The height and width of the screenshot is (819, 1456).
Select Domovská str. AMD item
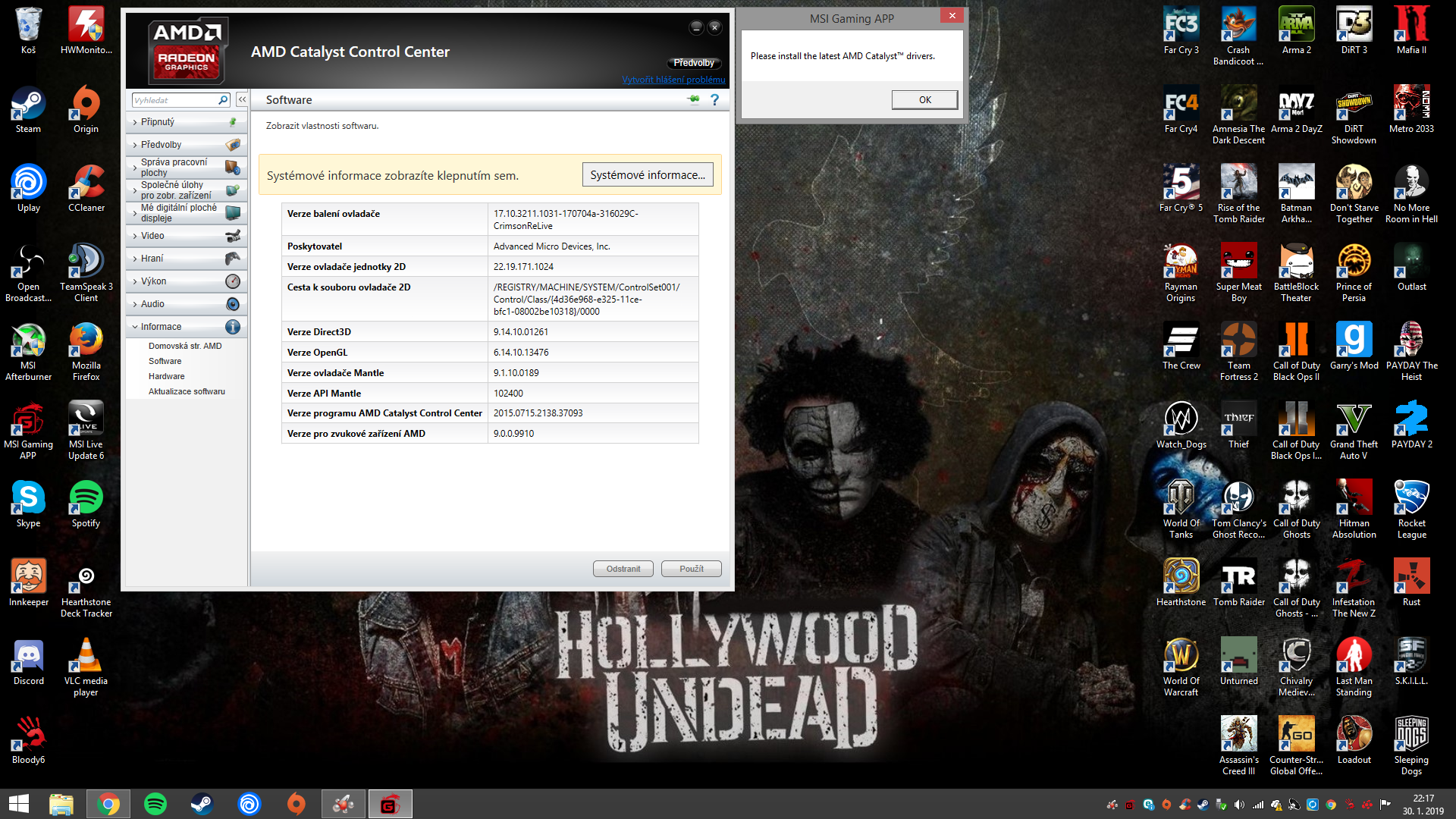(x=185, y=346)
